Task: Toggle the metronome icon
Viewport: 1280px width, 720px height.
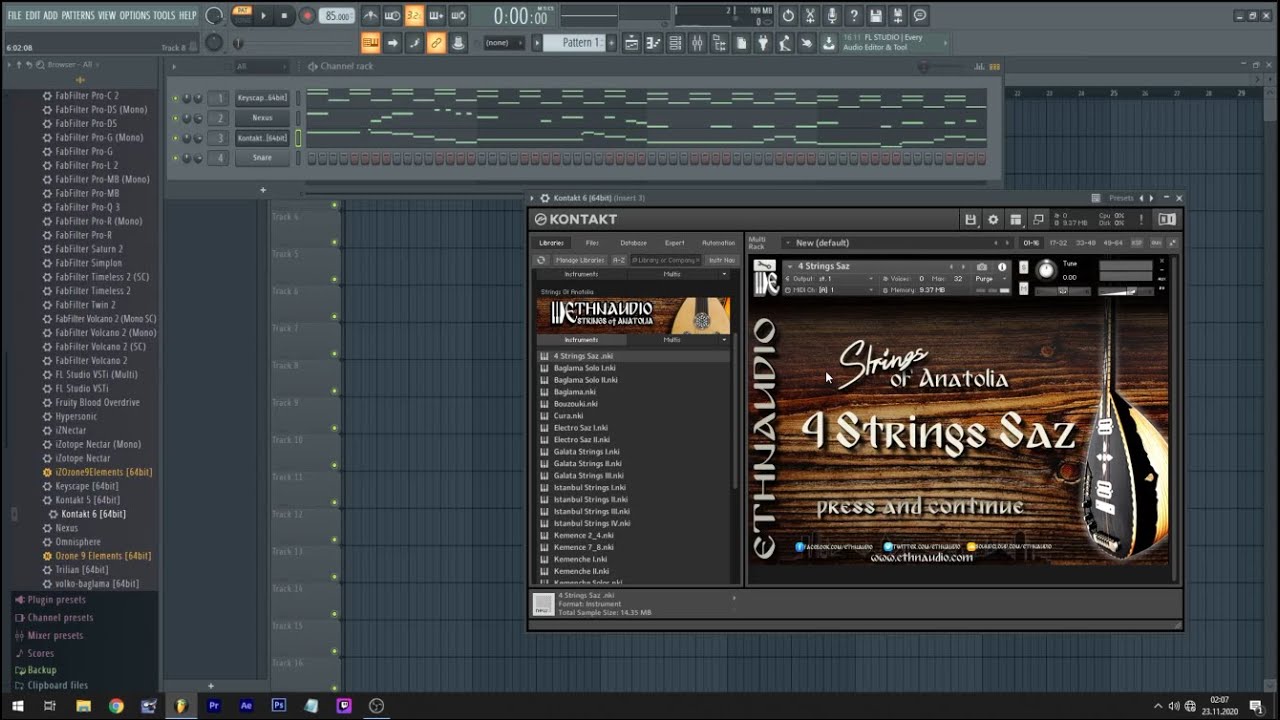Action: (371, 16)
